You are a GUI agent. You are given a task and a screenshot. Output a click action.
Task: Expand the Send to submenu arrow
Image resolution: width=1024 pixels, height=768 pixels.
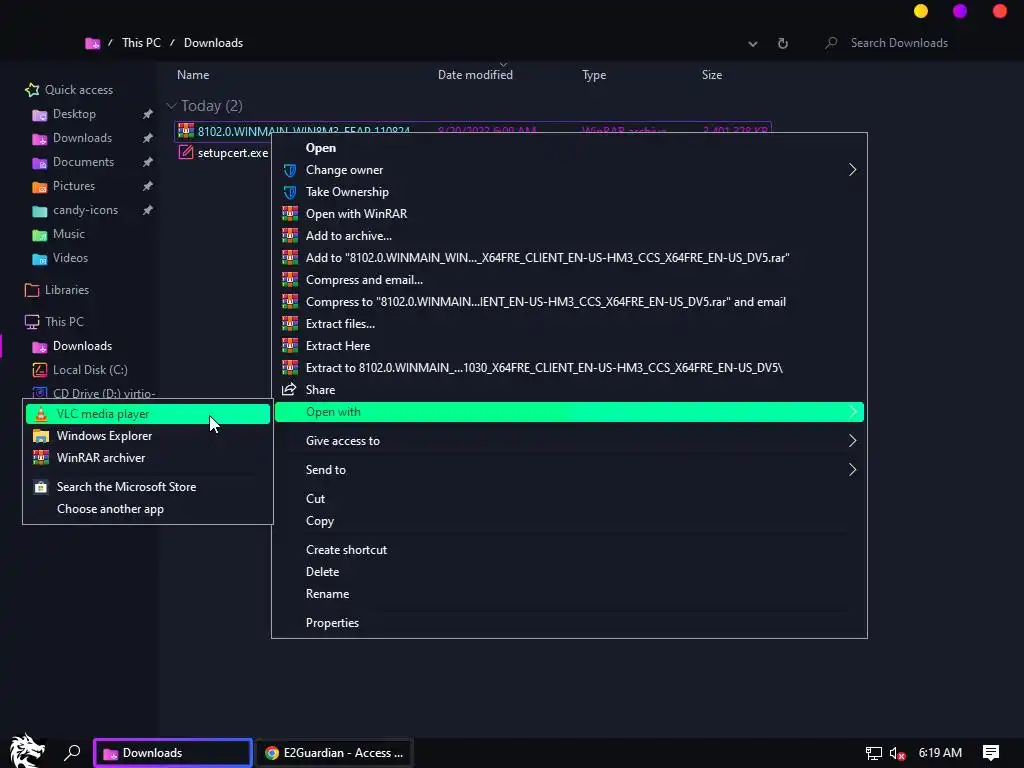852,470
